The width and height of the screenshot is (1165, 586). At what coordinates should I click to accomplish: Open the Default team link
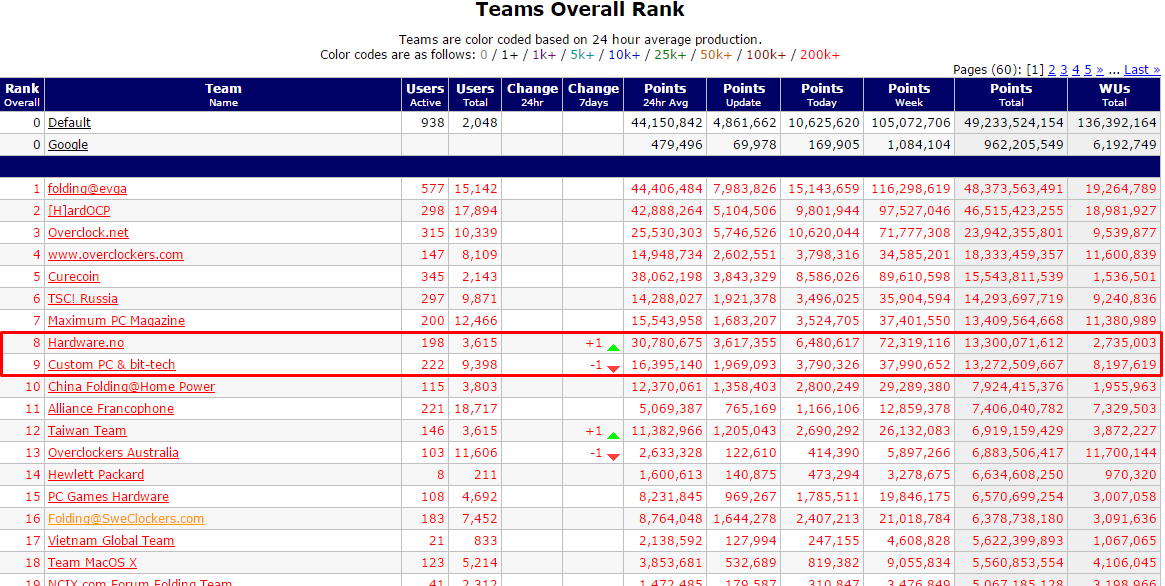tap(69, 123)
